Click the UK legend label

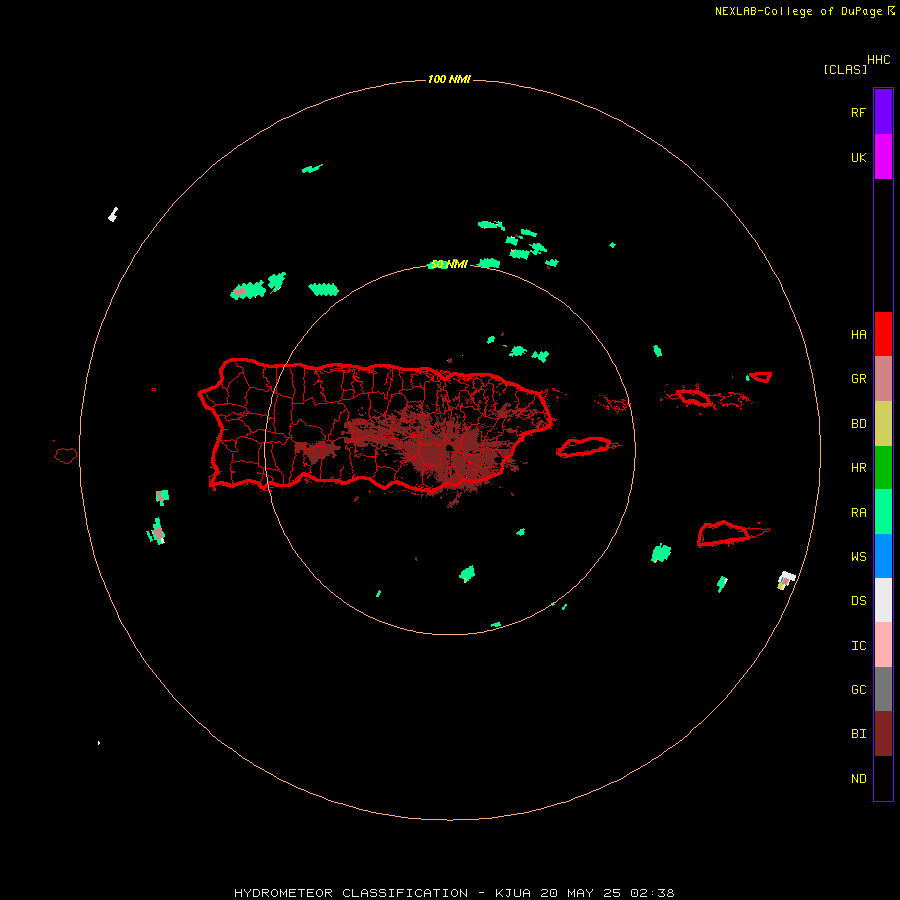pos(858,158)
